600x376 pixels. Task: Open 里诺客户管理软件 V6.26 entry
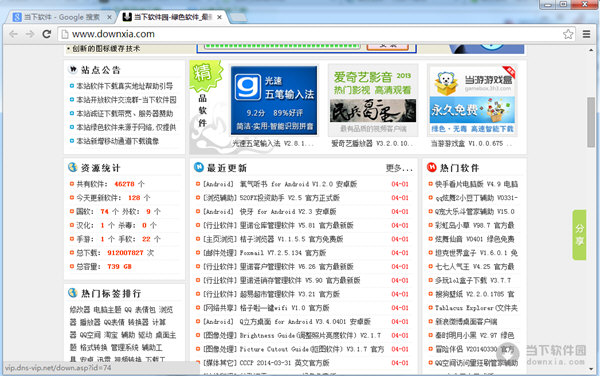point(297,267)
